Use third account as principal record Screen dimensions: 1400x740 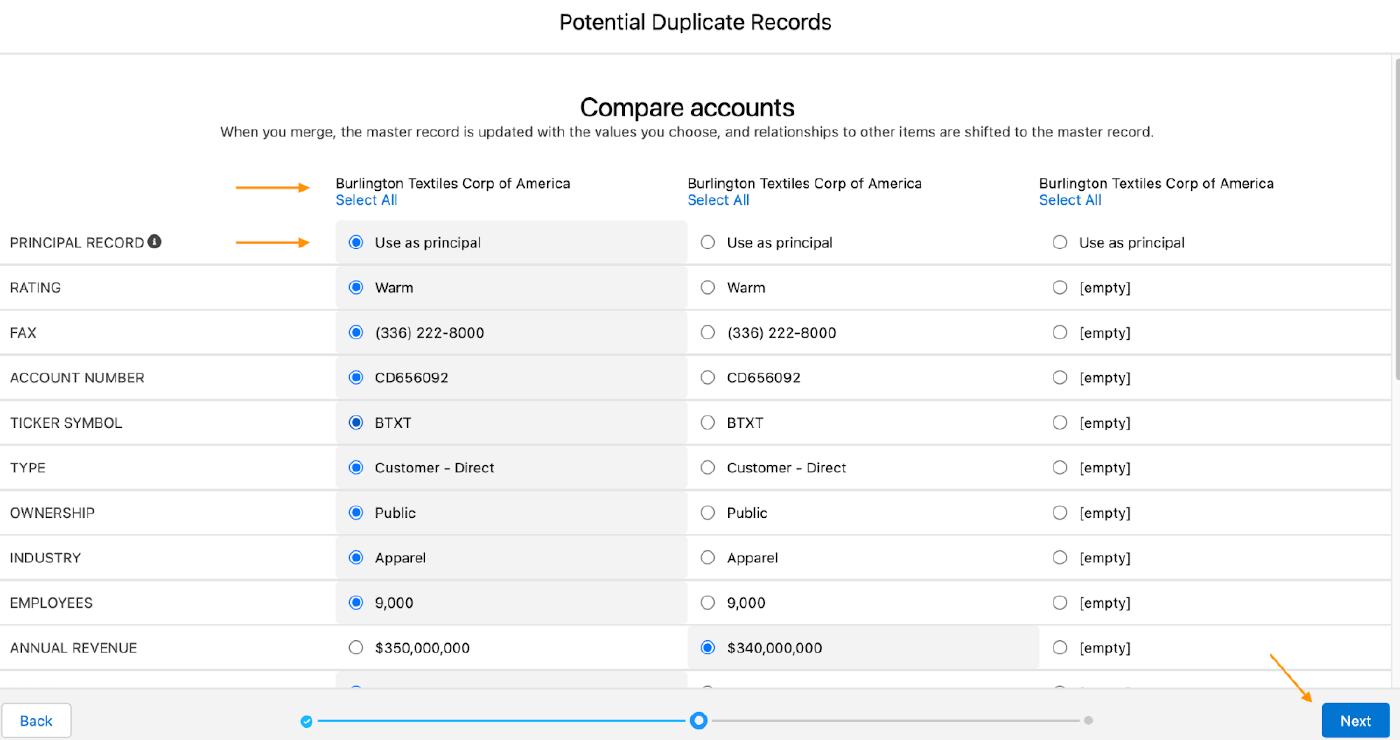click(x=1060, y=243)
